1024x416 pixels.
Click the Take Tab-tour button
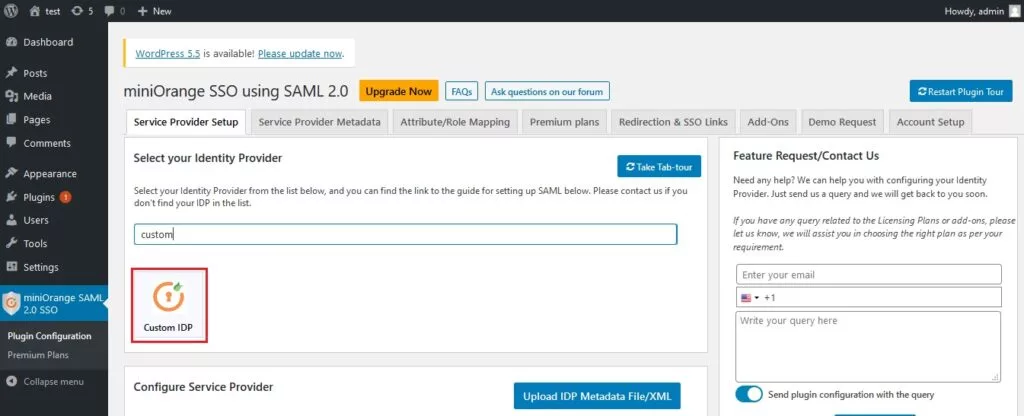tap(659, 167)
